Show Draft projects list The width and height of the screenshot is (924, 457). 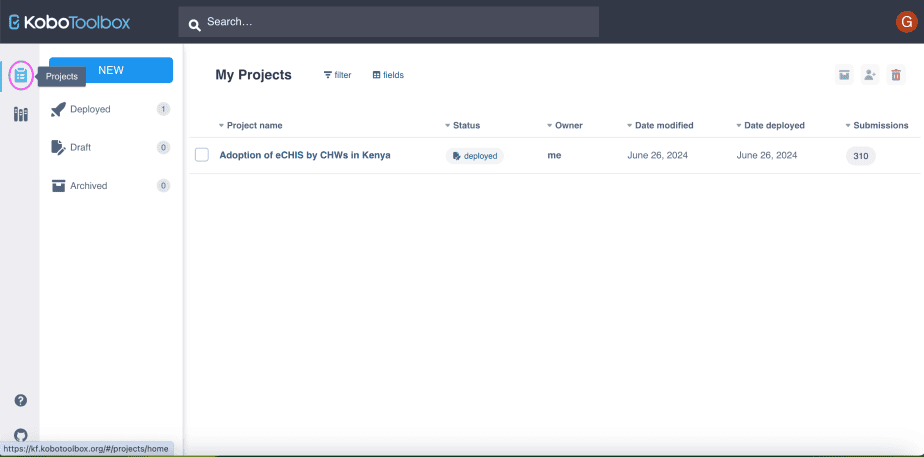(x=111, y=147)
